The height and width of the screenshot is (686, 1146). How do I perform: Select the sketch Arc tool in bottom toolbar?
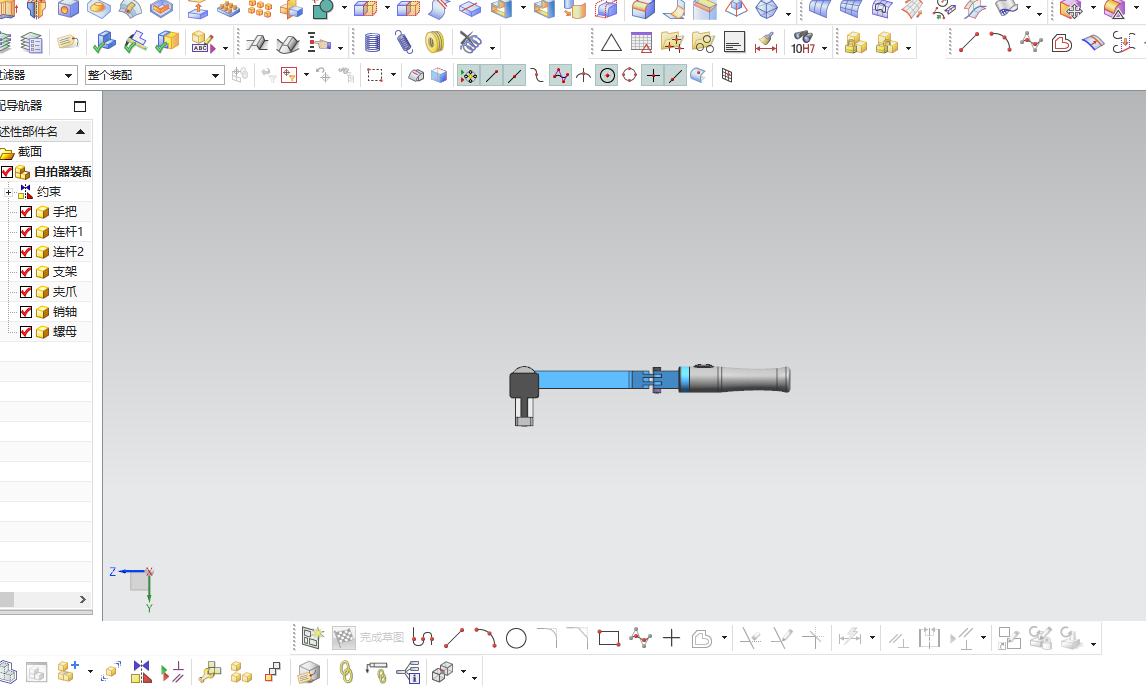point(485,639)
